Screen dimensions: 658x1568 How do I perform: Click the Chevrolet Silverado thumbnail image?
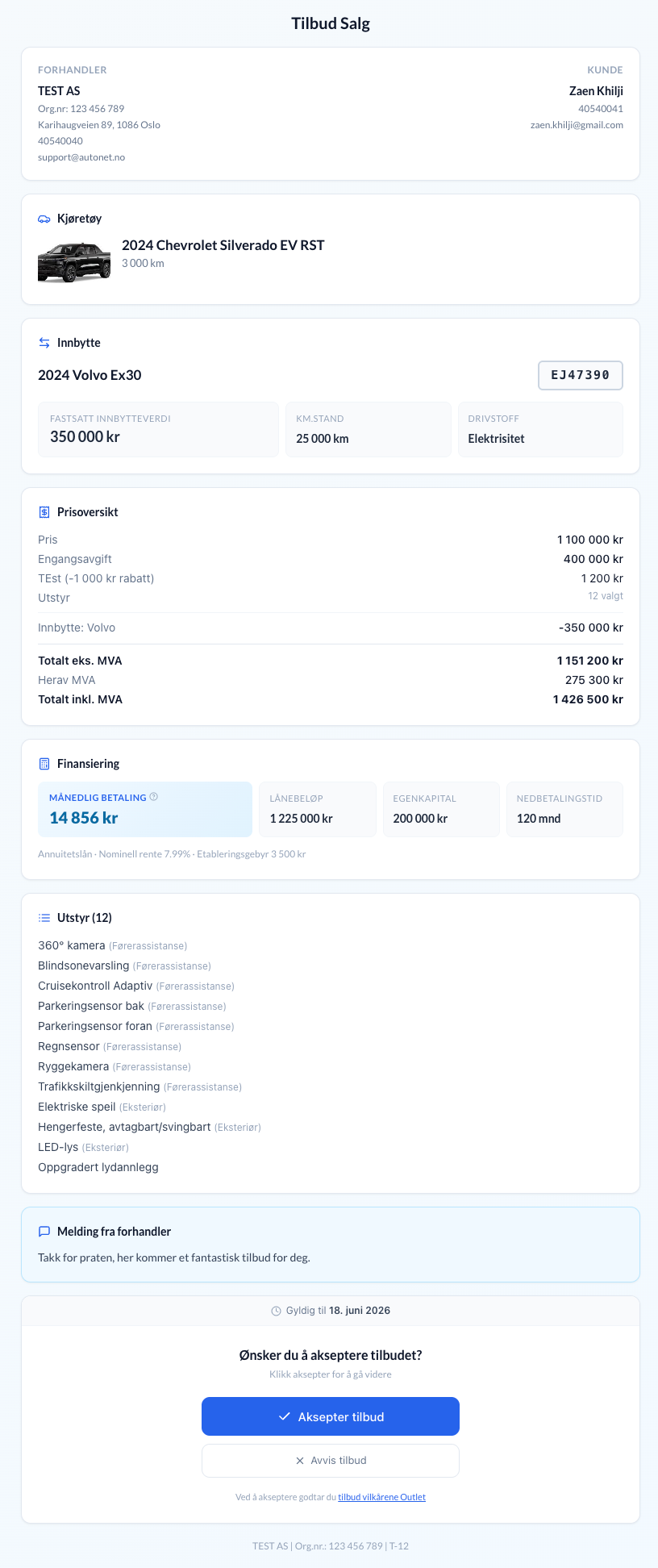click(74, 262)
